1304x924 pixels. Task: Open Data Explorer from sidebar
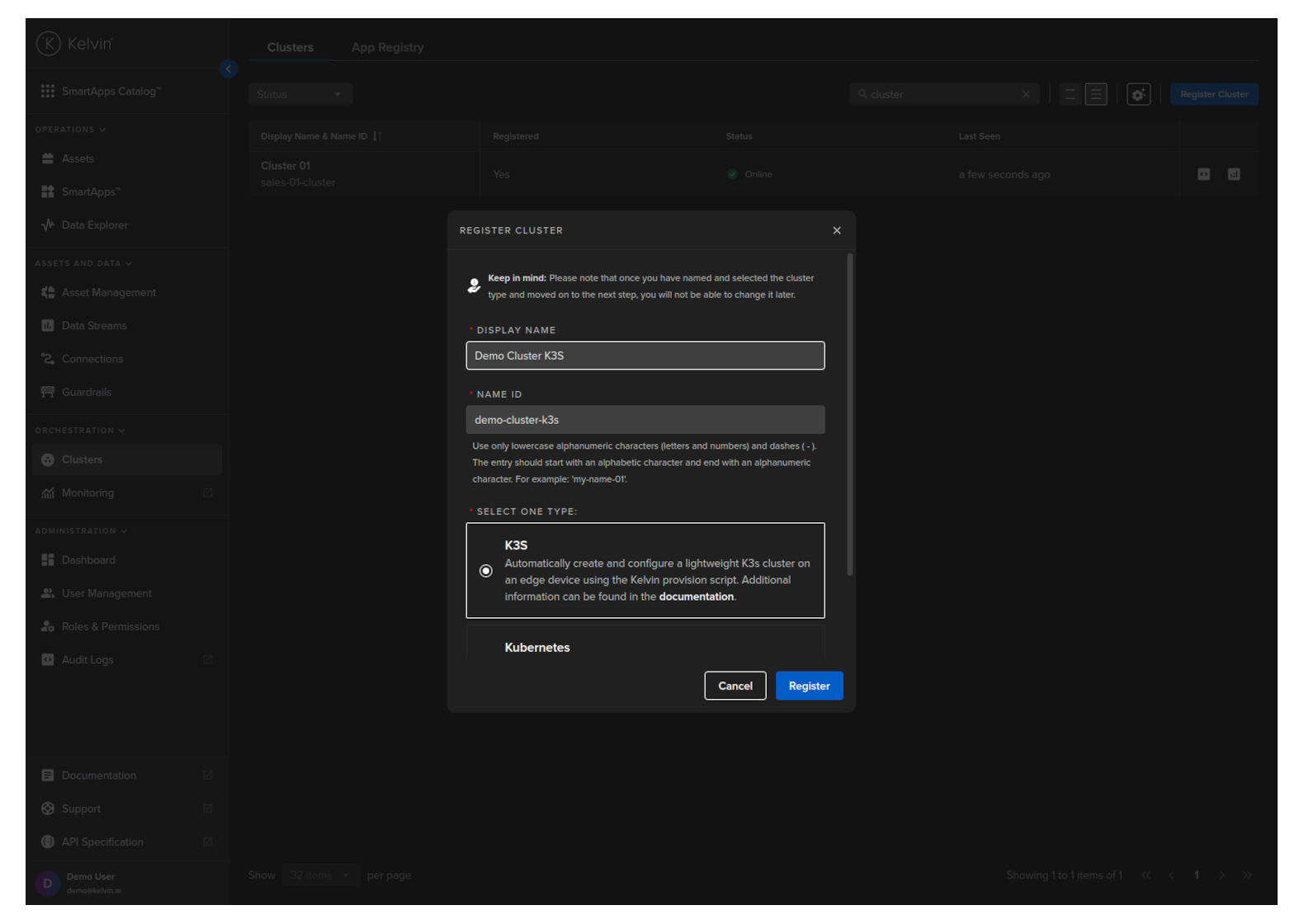94,225
